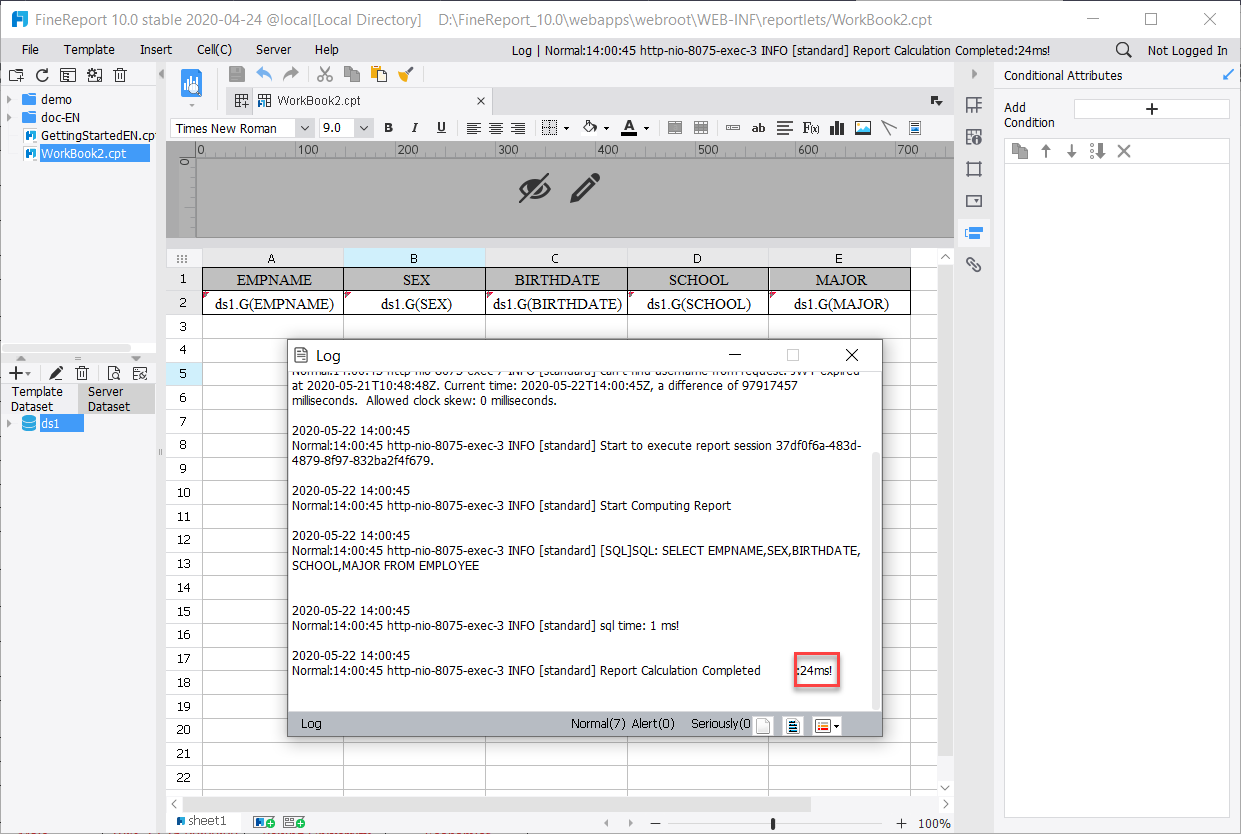This screenshot has height=834, width=1241.
Task: Toggle Bold formatting
Action: click(x=388, y=128)
